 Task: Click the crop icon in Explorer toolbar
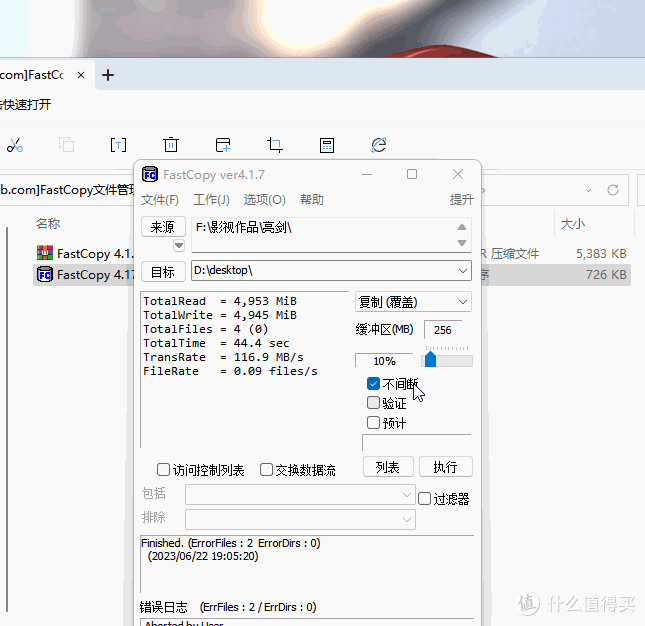[275, 145]
